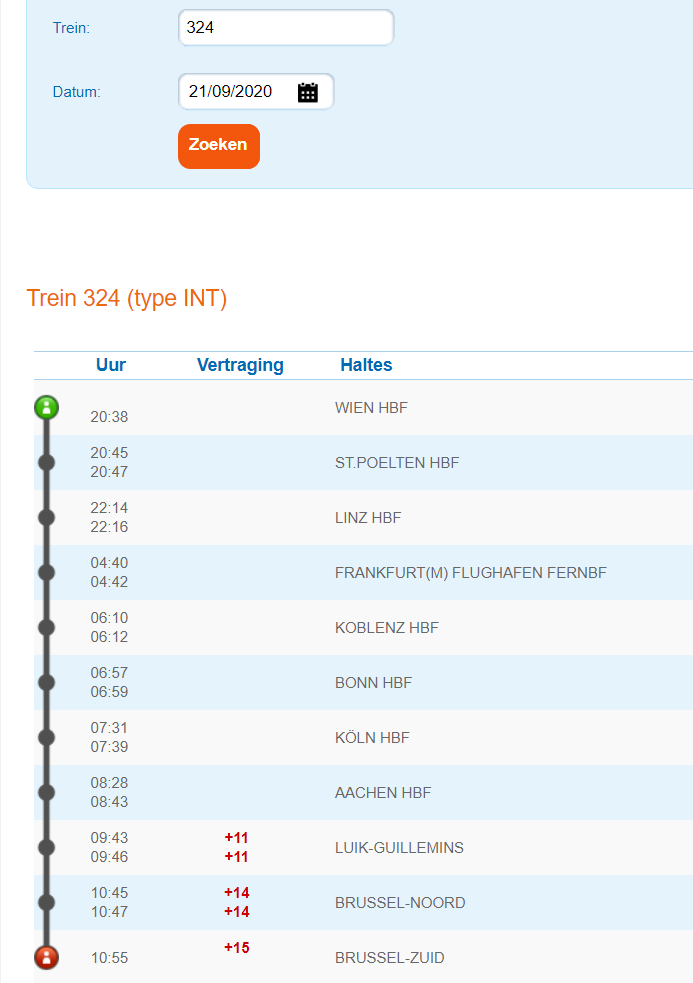Screen dimensions: 693x983
Task: Click the +15 delay at Brussel-Zuid
Action: coord(237,948)
